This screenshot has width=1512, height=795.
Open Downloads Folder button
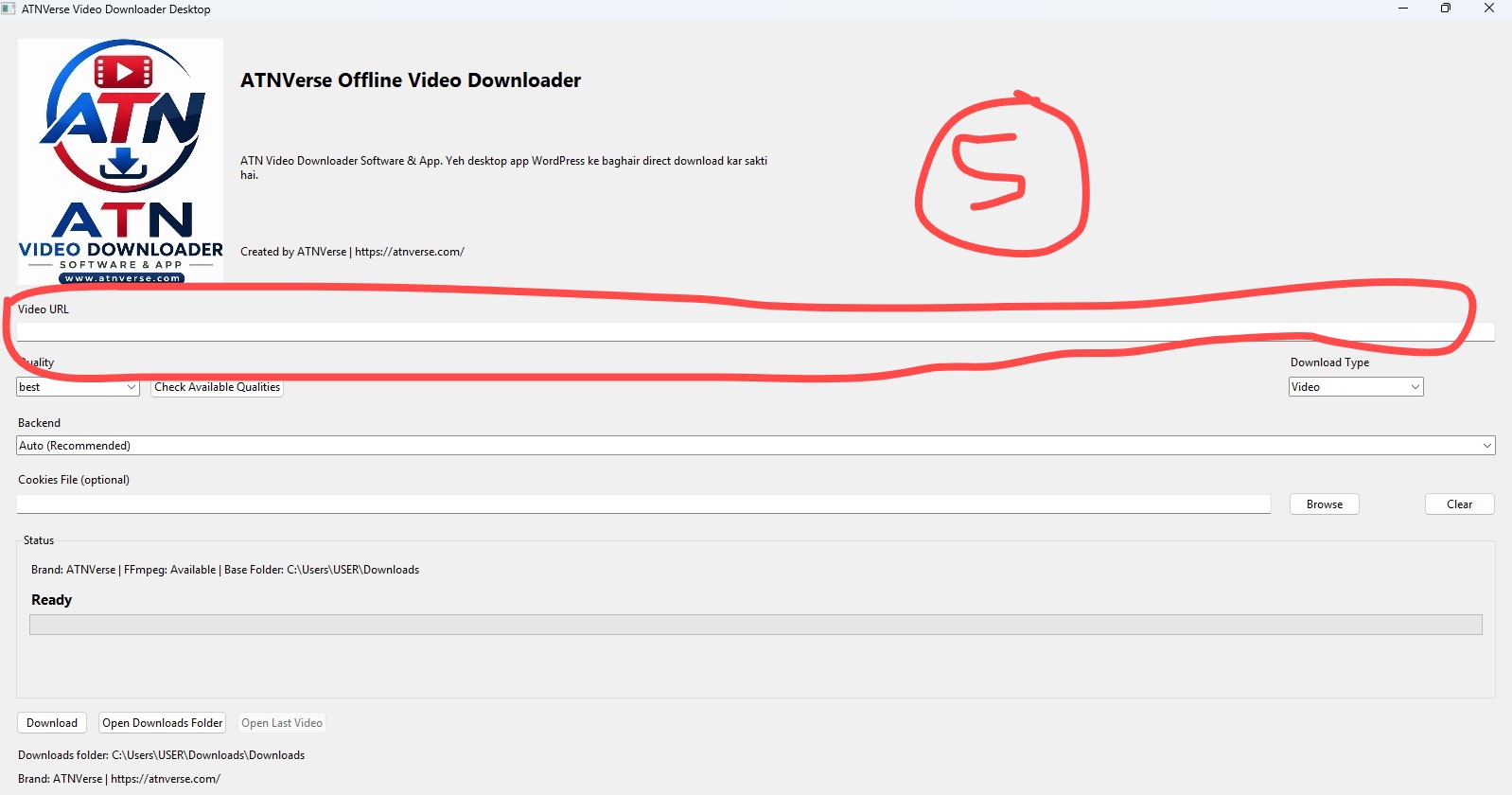pos(163,723)
